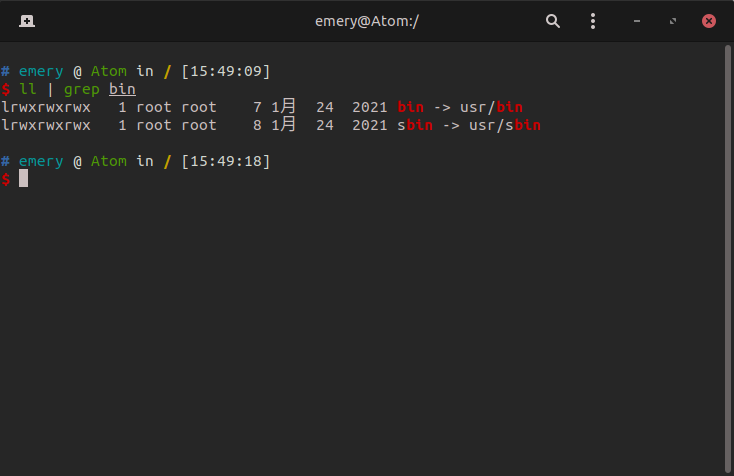Click the red sbin link name
Viewport: 734px width, 476px height.
coord(415,125)
